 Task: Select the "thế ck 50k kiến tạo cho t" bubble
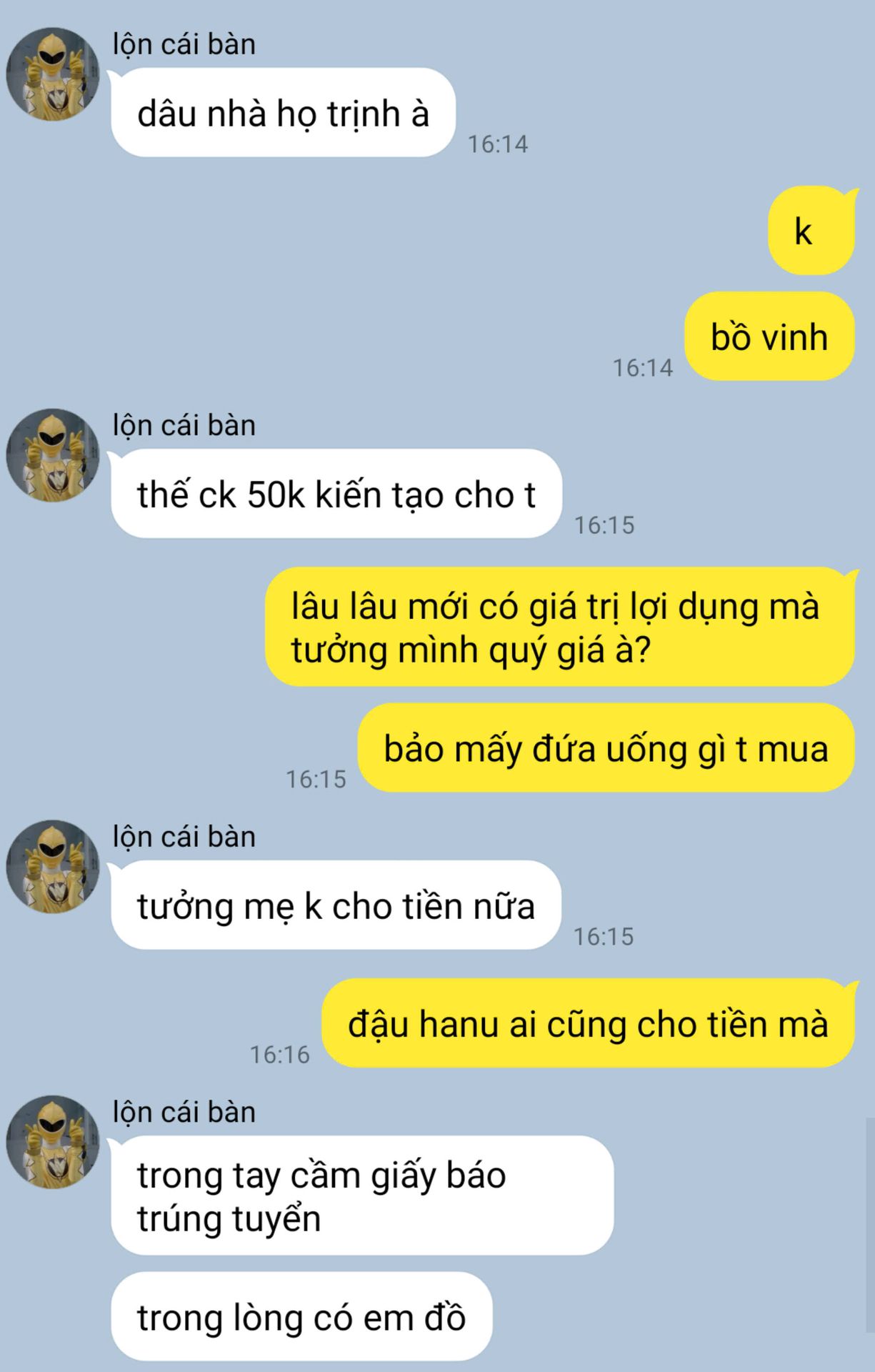(x=336, y=494)
